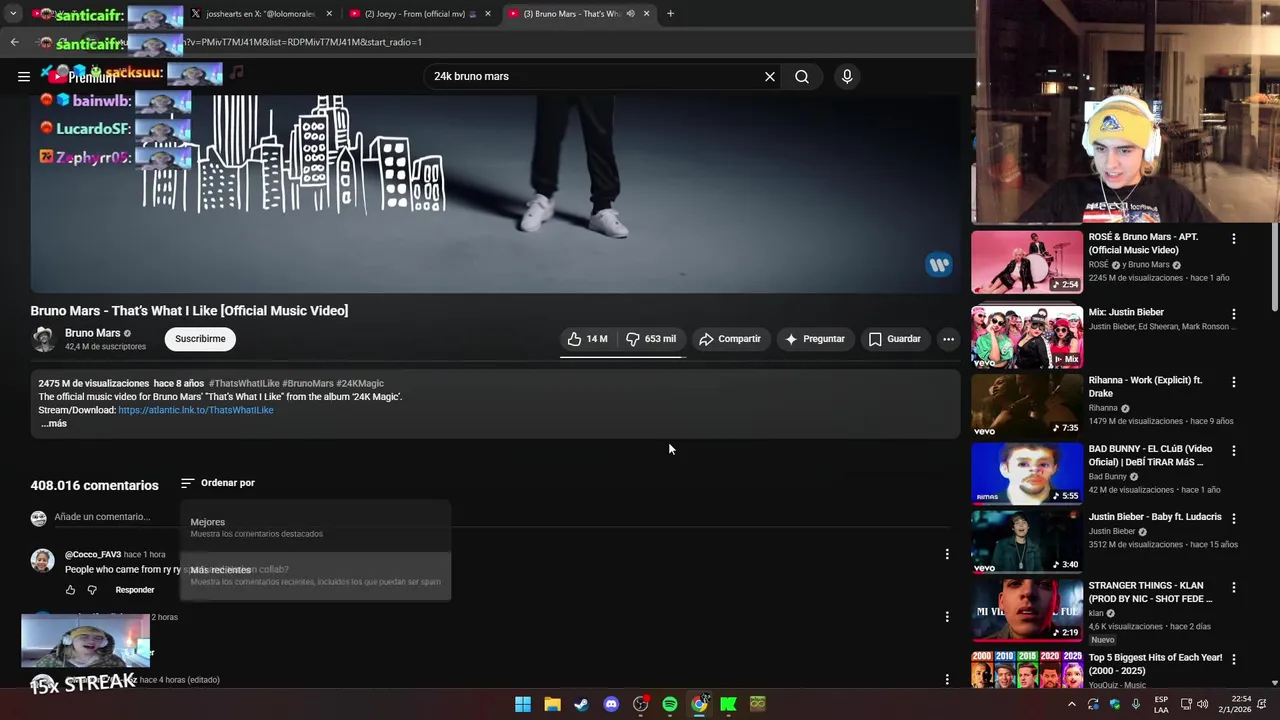Expand the description with ...más
This screenshot has height=720, width=1280.
click(54, 423)
